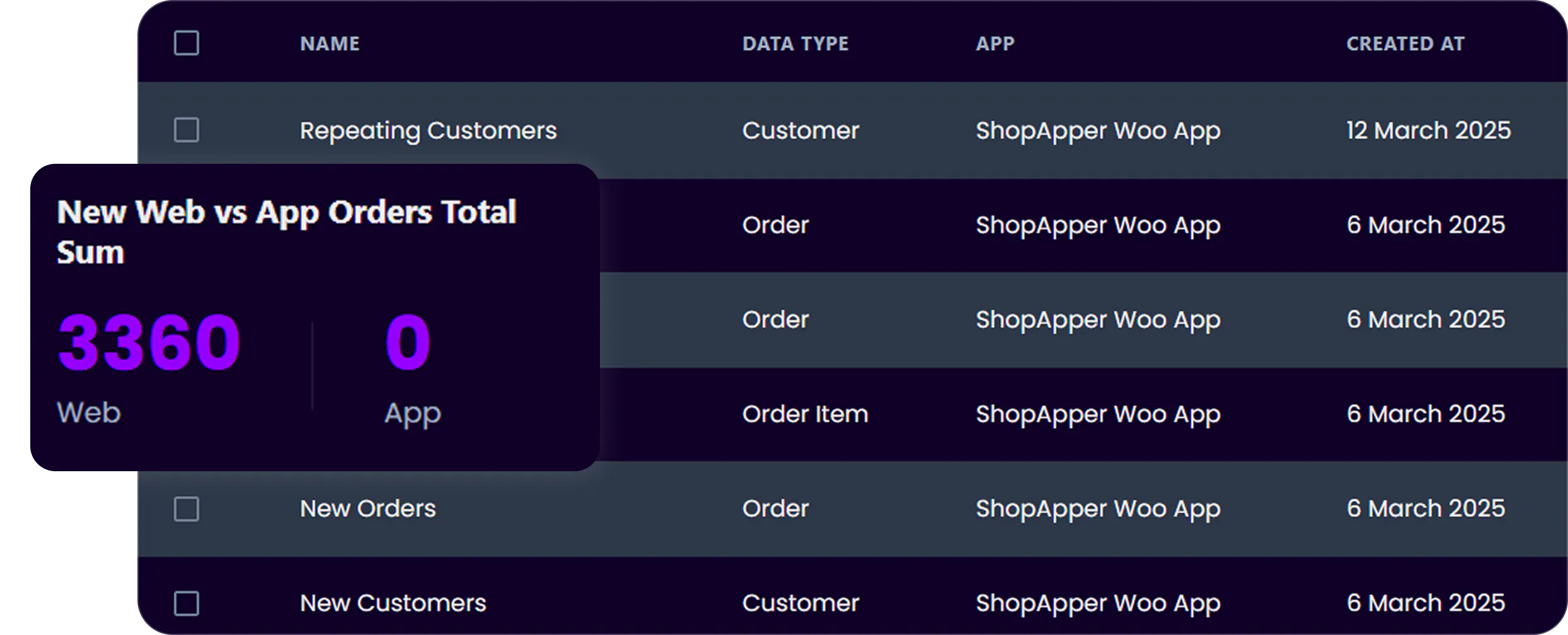The height and width of the screenshot is (635, 1568).
Task: Select the New Orders row checkbox
Action: tap(187, 508)
